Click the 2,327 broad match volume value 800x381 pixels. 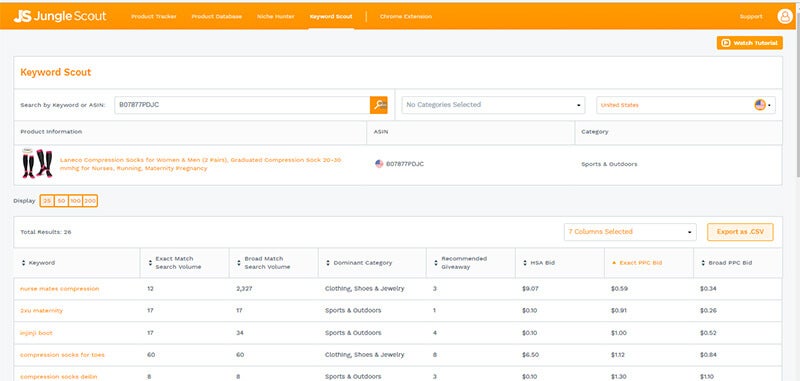[244, 289]
